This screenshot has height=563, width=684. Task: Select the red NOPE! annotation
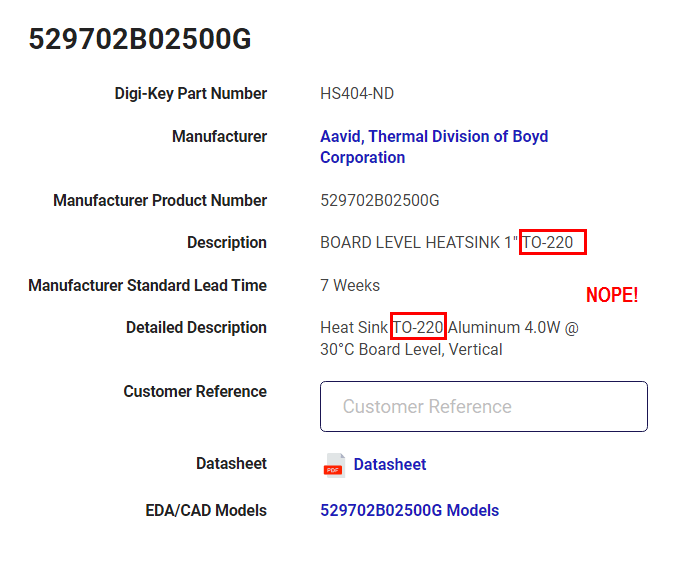coord(612,295)
